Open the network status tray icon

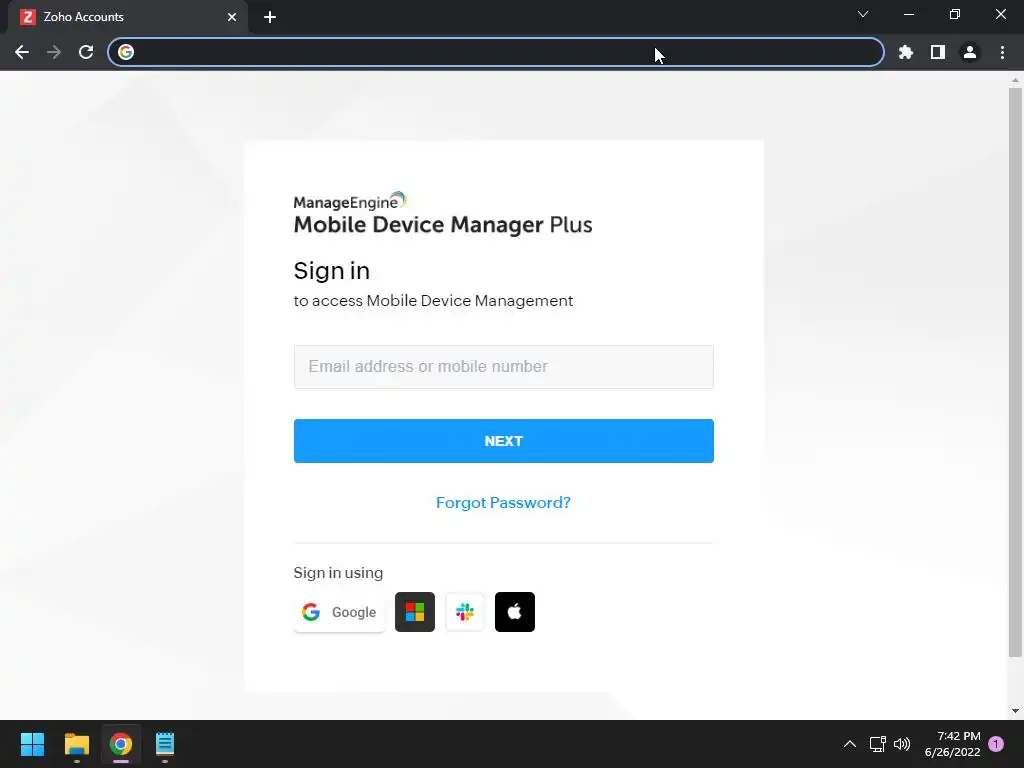(878, 744)
